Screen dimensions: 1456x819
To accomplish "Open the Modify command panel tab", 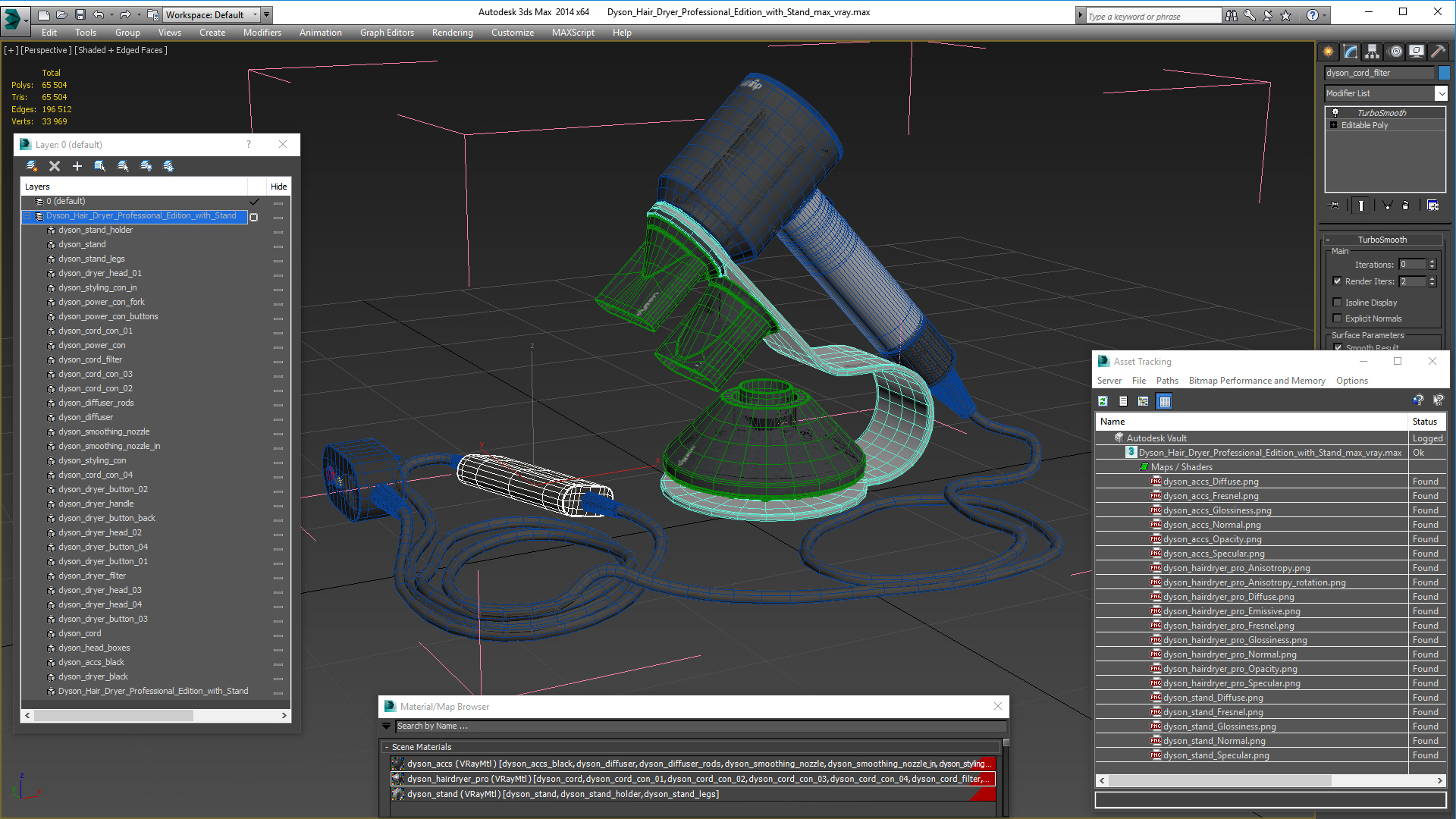I will pos(1351,52).
